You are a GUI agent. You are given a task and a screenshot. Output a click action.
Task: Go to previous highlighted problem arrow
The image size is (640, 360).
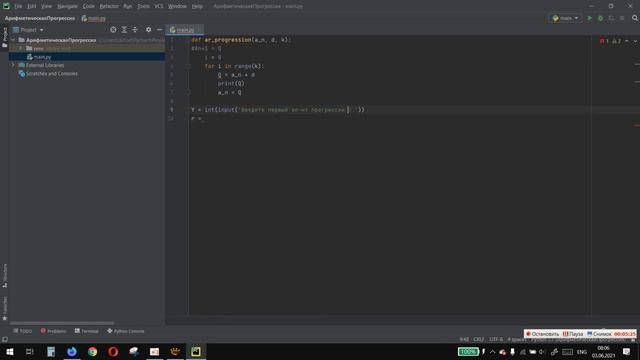[x=627, y=41]
